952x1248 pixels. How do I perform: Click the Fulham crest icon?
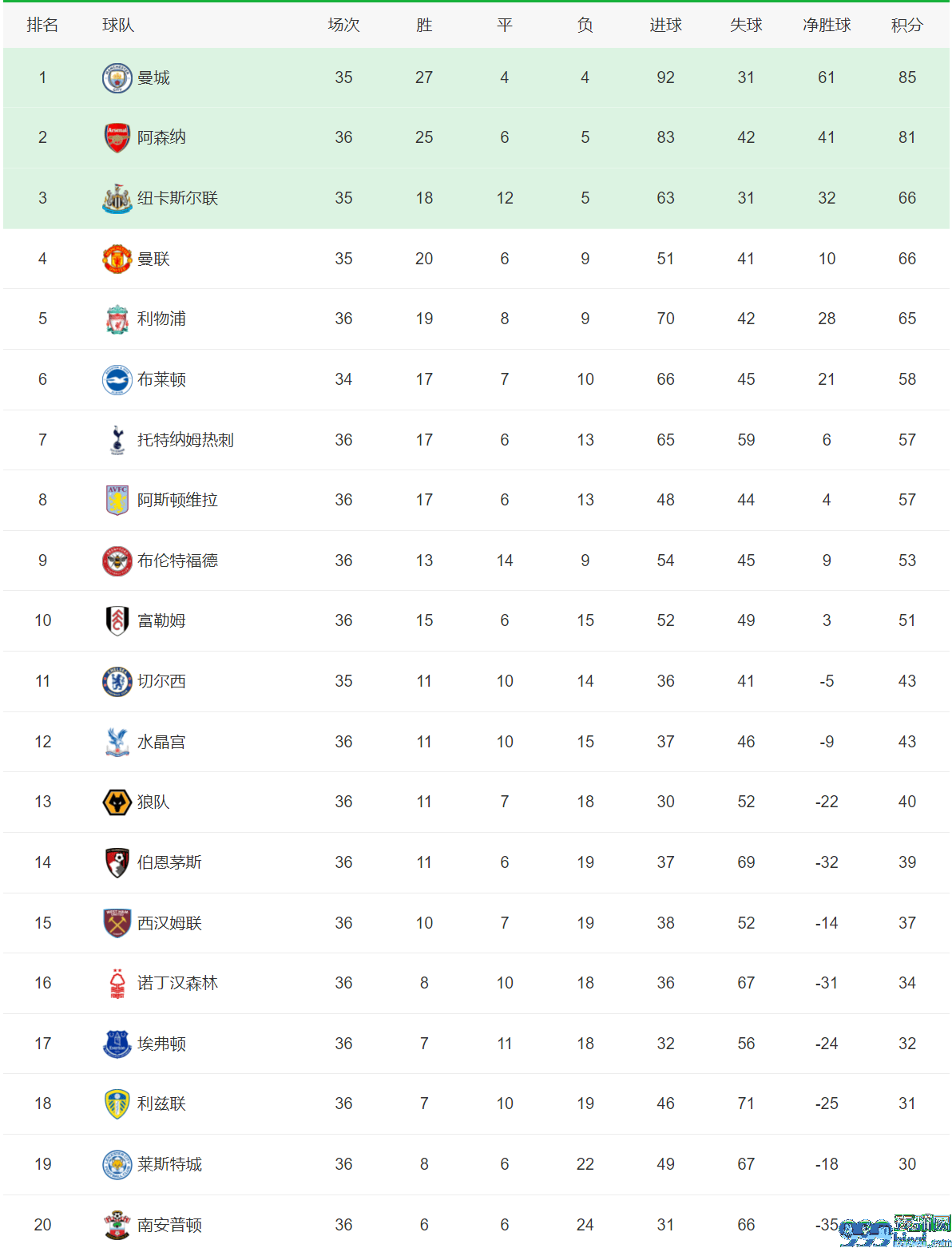click(117, 621)
